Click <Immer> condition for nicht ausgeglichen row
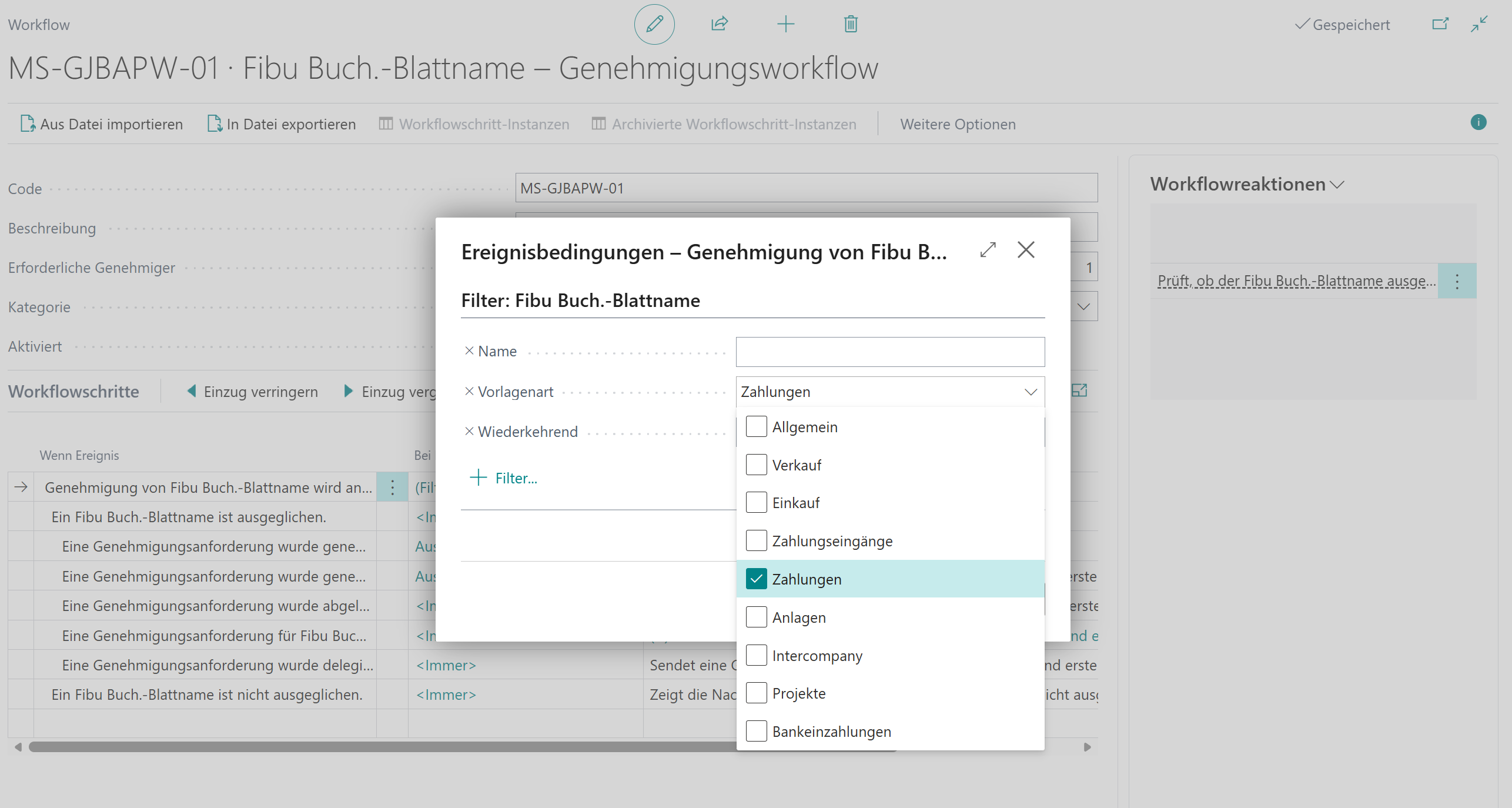The height and width of the screenshot is (808, 1512). [446, 695]
